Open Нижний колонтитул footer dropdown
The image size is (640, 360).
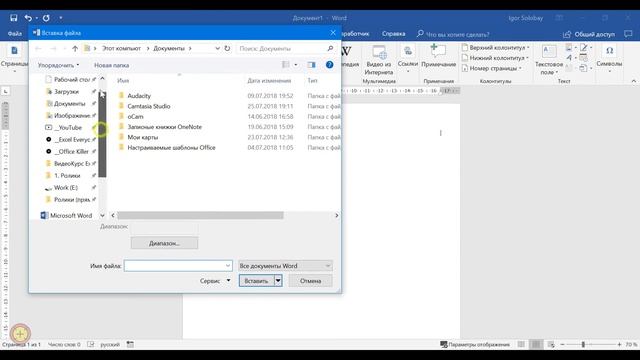(x=495, y=58)
